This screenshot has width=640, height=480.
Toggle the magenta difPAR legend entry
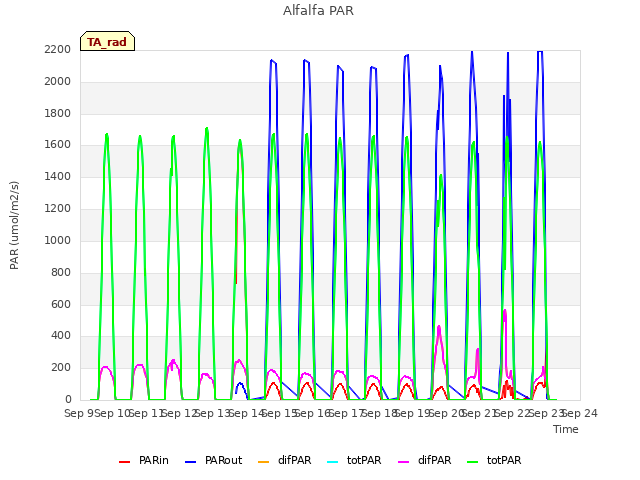(x=424, y=460)
